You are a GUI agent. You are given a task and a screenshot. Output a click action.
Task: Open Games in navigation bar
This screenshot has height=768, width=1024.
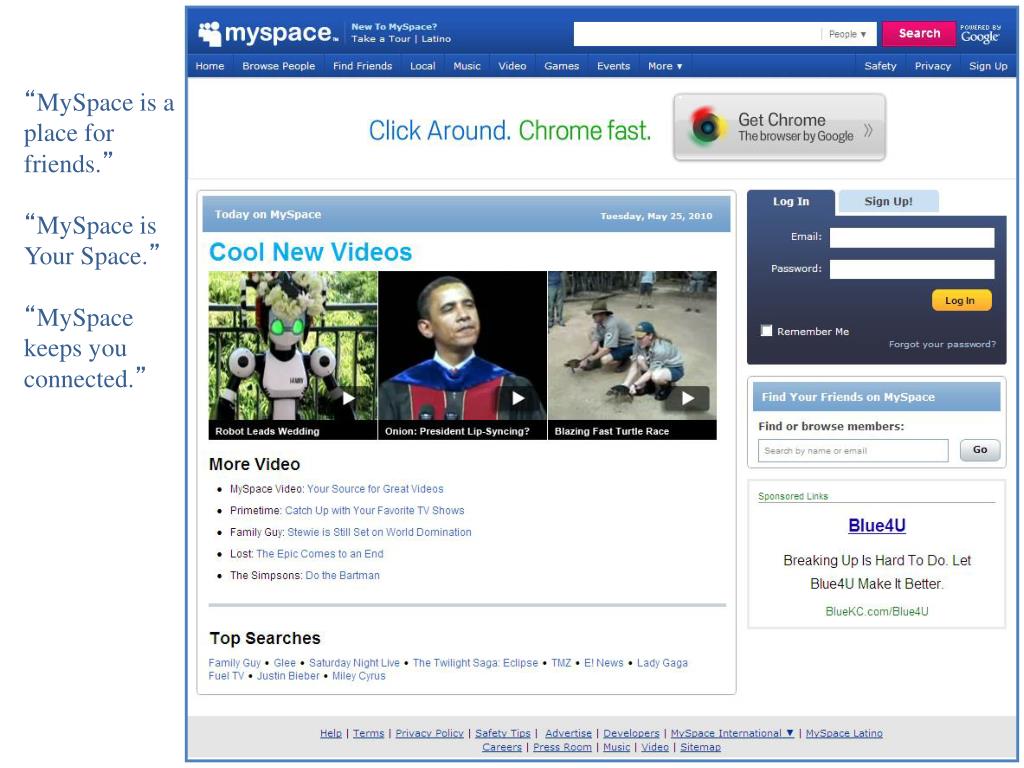tap(562, 66)
